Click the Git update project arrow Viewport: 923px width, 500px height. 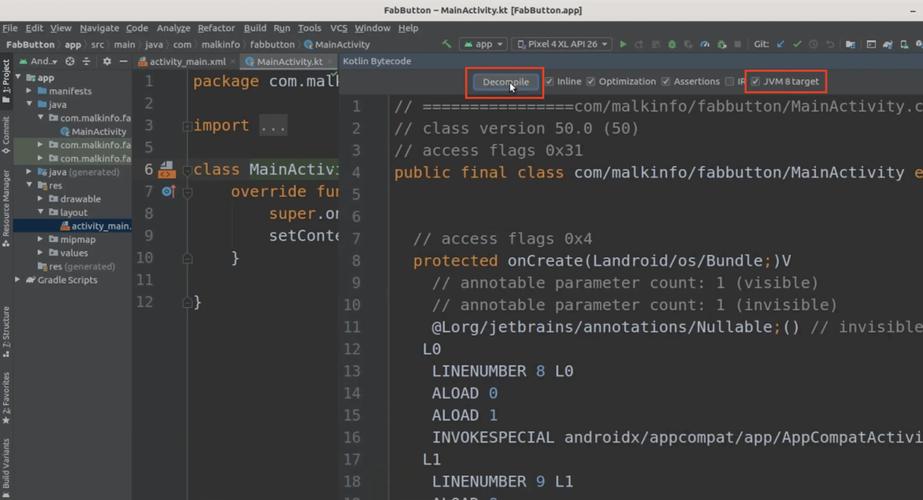coord(781,44)
